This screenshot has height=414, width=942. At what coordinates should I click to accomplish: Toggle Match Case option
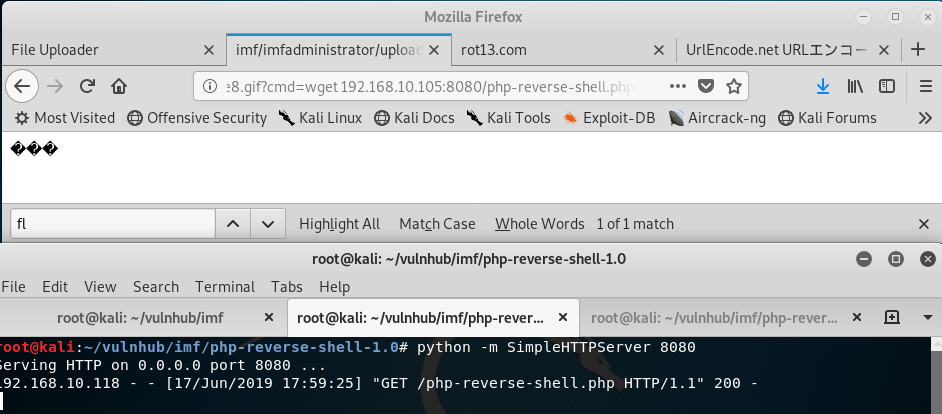coord(437,224)
